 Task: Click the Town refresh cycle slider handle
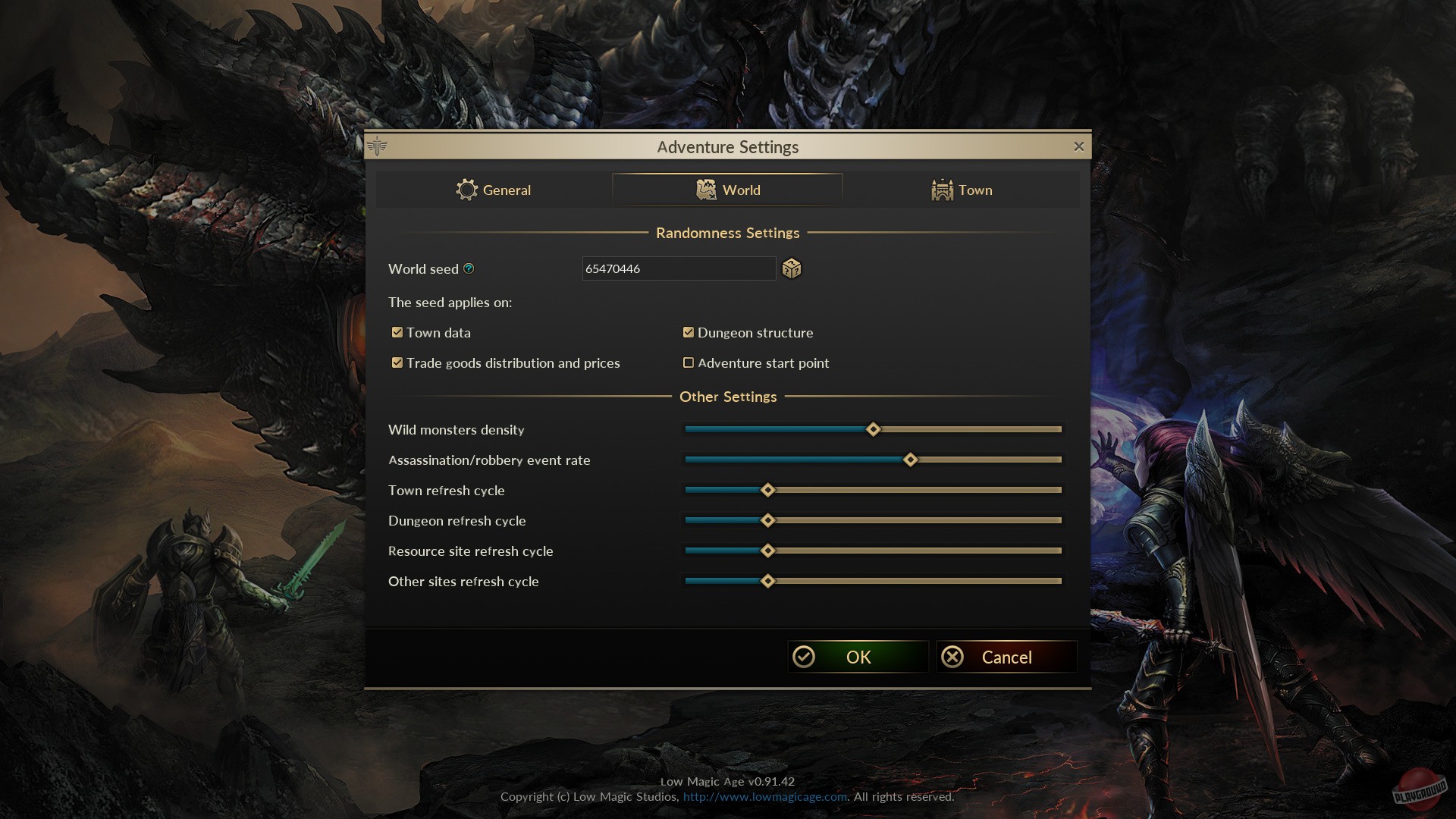tap(767, 490)
